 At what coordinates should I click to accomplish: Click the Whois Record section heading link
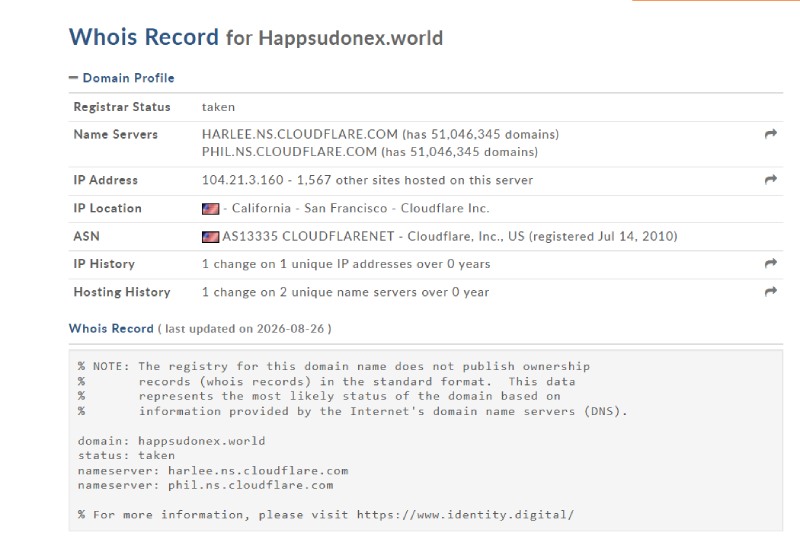pos(111,328)
